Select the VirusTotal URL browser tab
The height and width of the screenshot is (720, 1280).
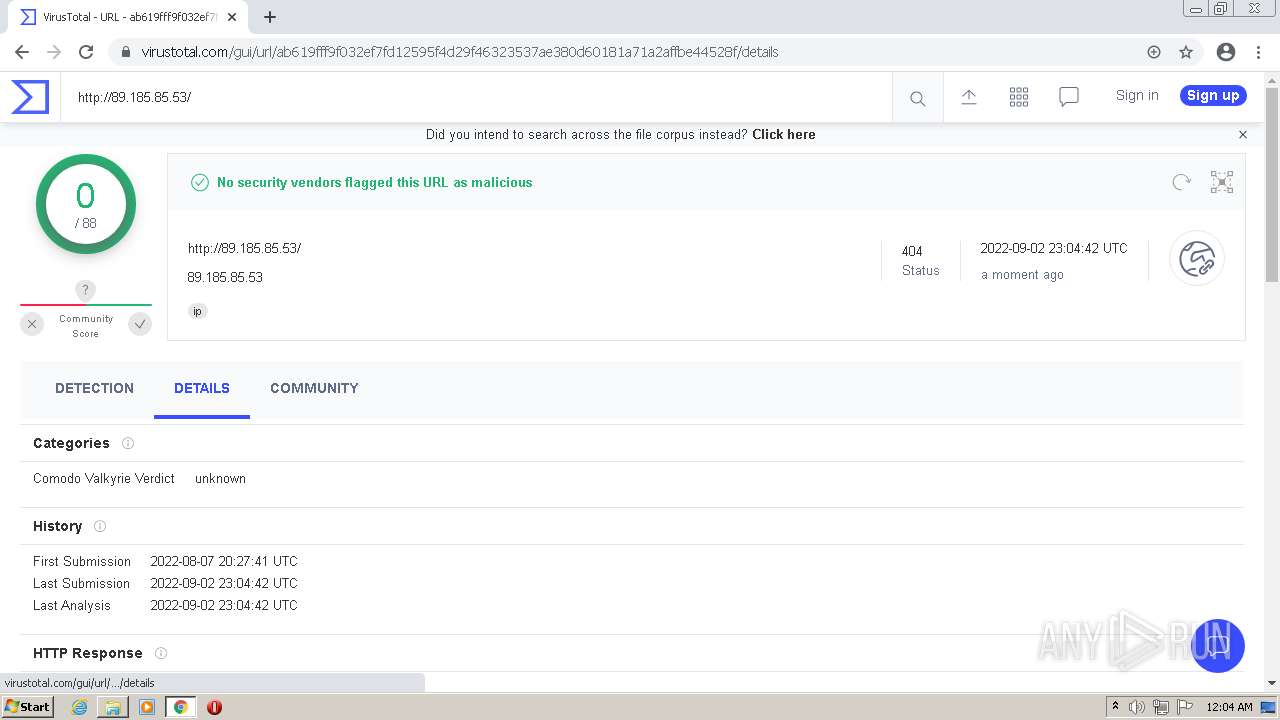click(128, 17)
